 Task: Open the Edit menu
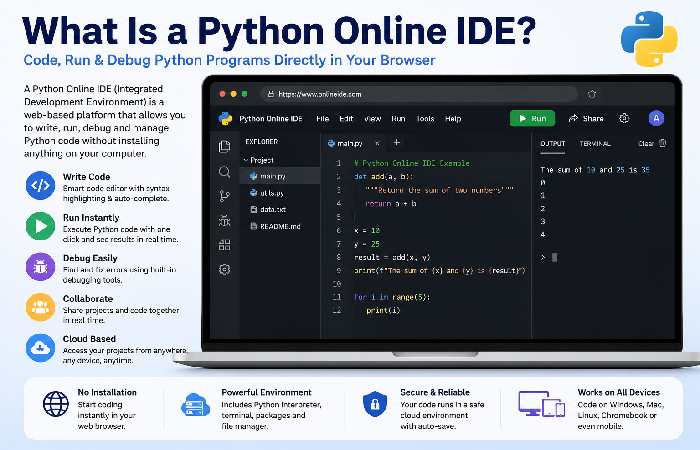(346, 119)
